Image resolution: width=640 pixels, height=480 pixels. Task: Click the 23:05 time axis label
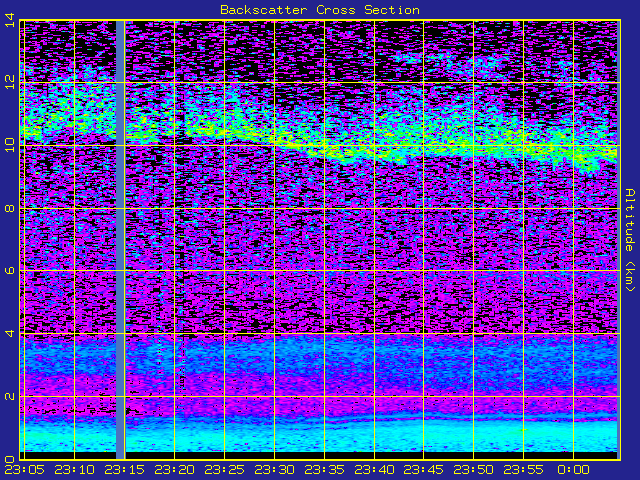pos(24,470)
